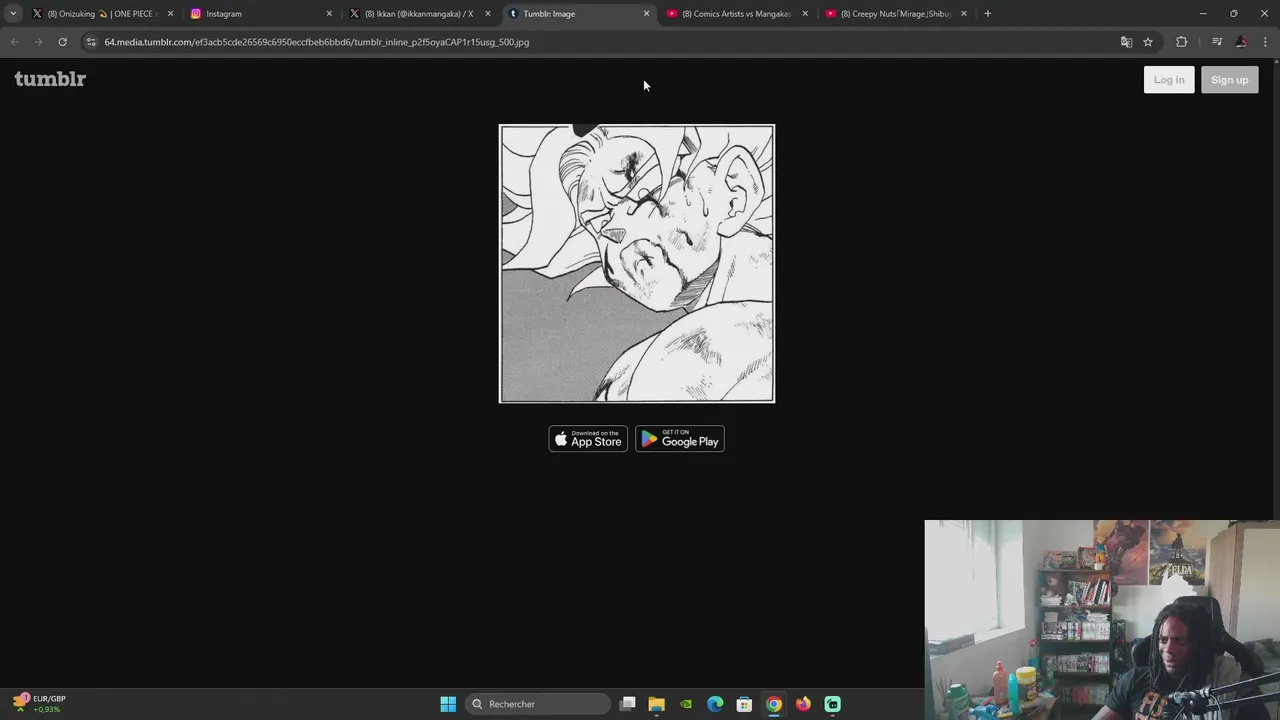Screen dimensions: 1280x720
Task: Go forward to the next page
Action: tap(38, 42)
